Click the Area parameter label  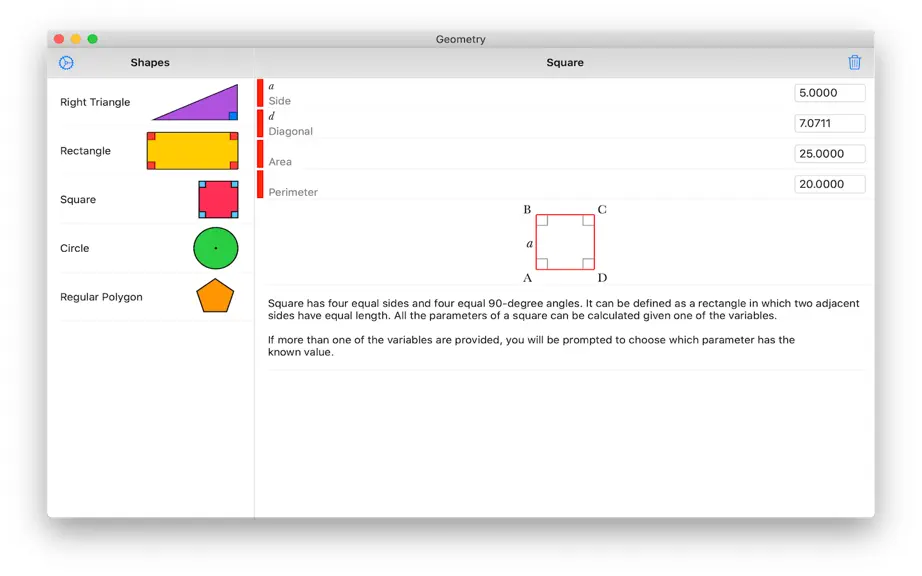pos(280,162)
